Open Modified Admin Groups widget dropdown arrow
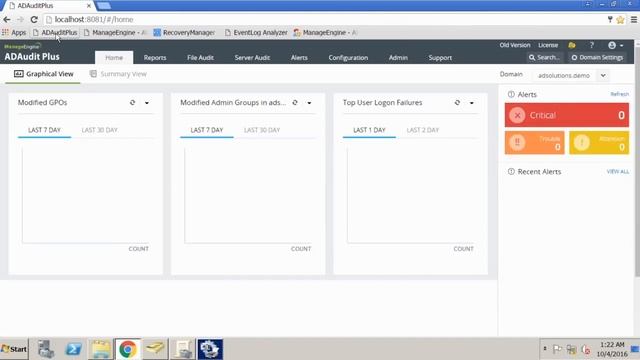Image resolution: width=640 pixels, height=360 pixels. (x=309, y=103)
